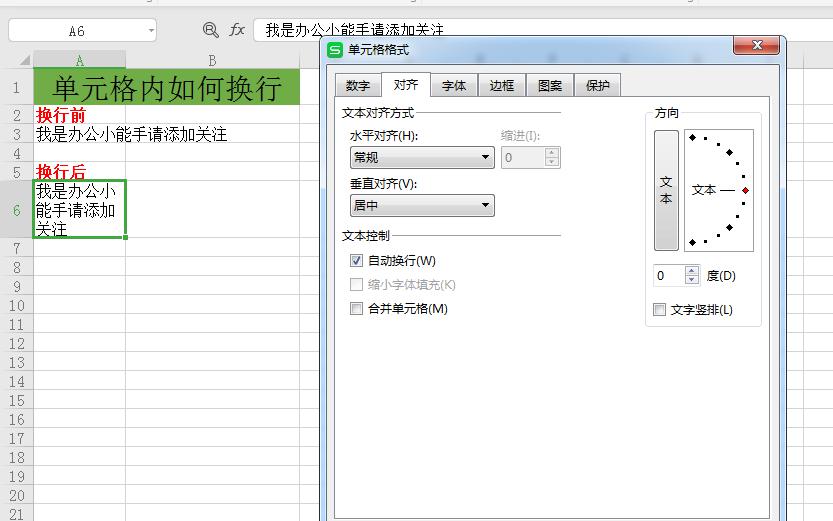Image resolution: width=833 pixels, height=521 pixels.
Task: Check the 合并单元格(M) checkbox
Action: [x=356, y=309]
